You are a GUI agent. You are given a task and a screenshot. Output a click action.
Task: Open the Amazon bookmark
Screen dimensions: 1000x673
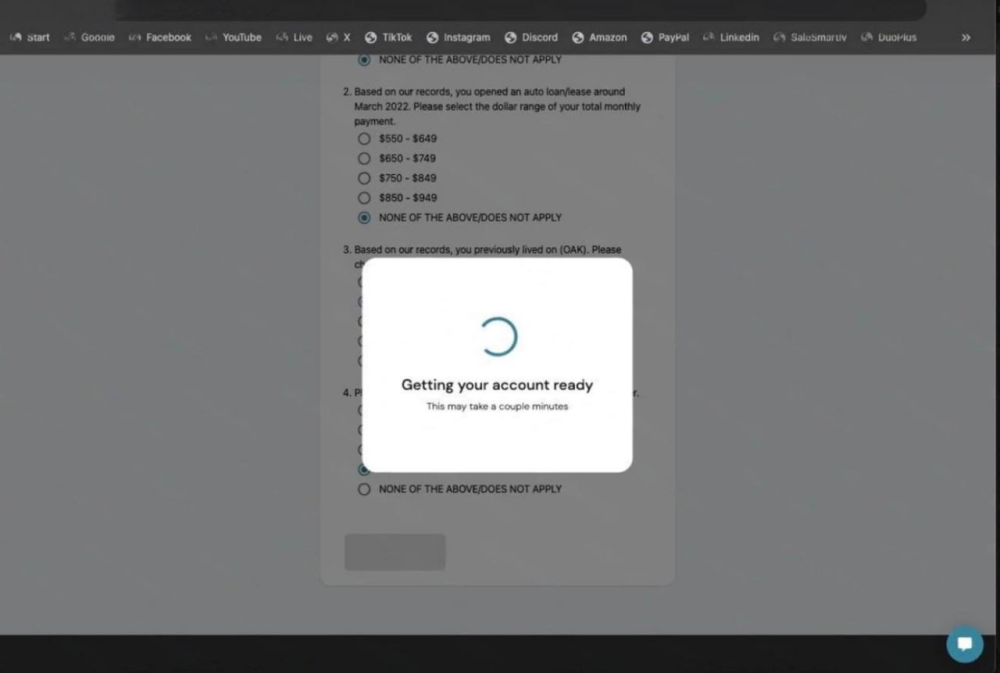(x=599, y=38)
